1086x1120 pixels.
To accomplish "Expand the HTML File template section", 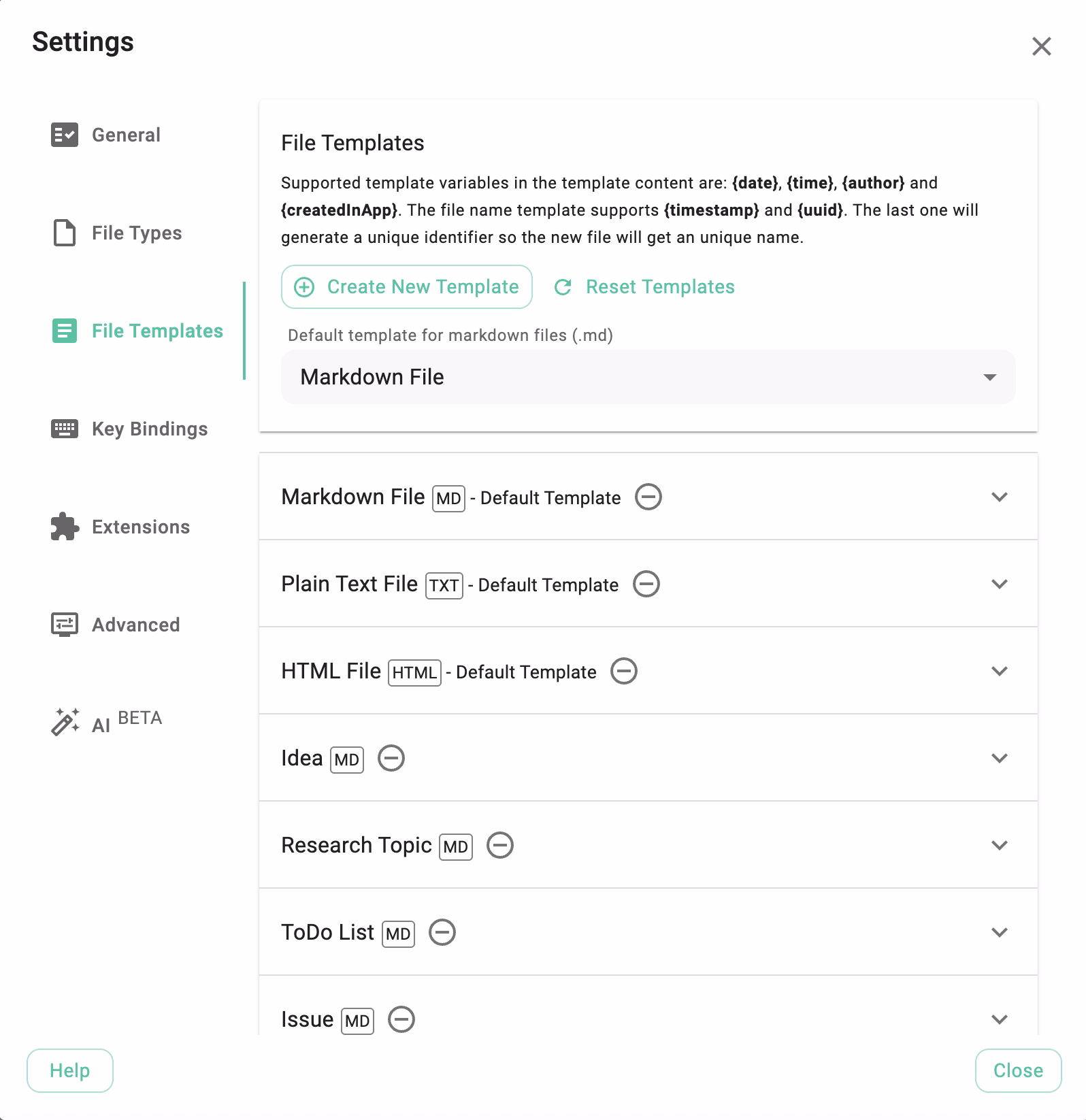I will [999, 672].
